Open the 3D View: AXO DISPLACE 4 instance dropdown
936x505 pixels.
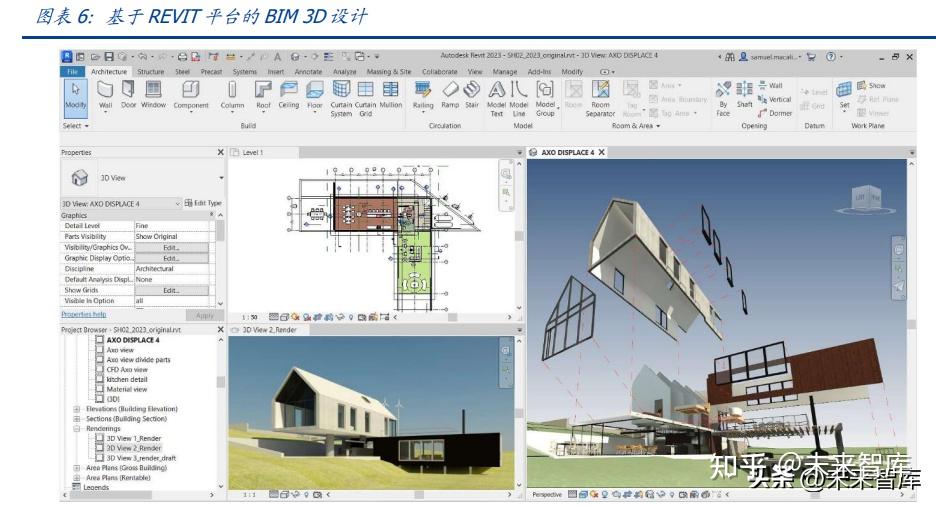point(177,204)
